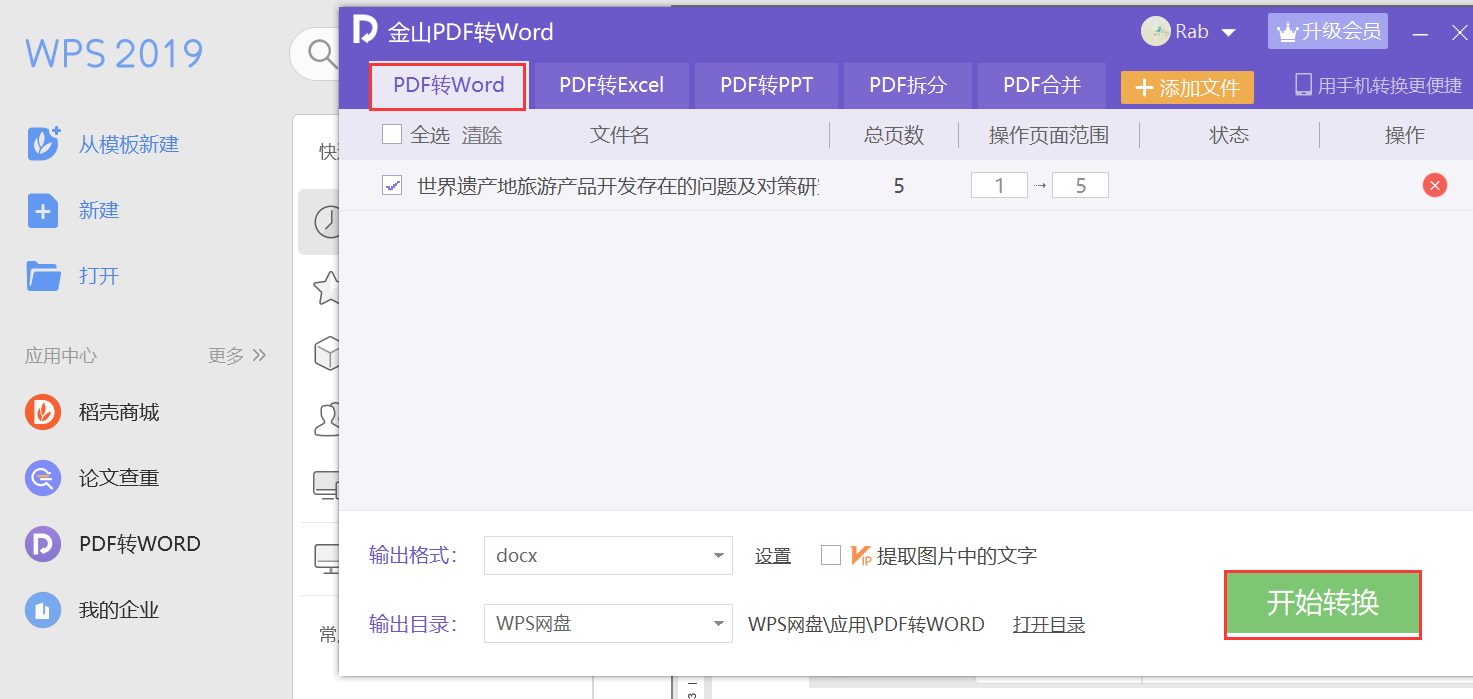Open the 设置 link

coord(773,556)
